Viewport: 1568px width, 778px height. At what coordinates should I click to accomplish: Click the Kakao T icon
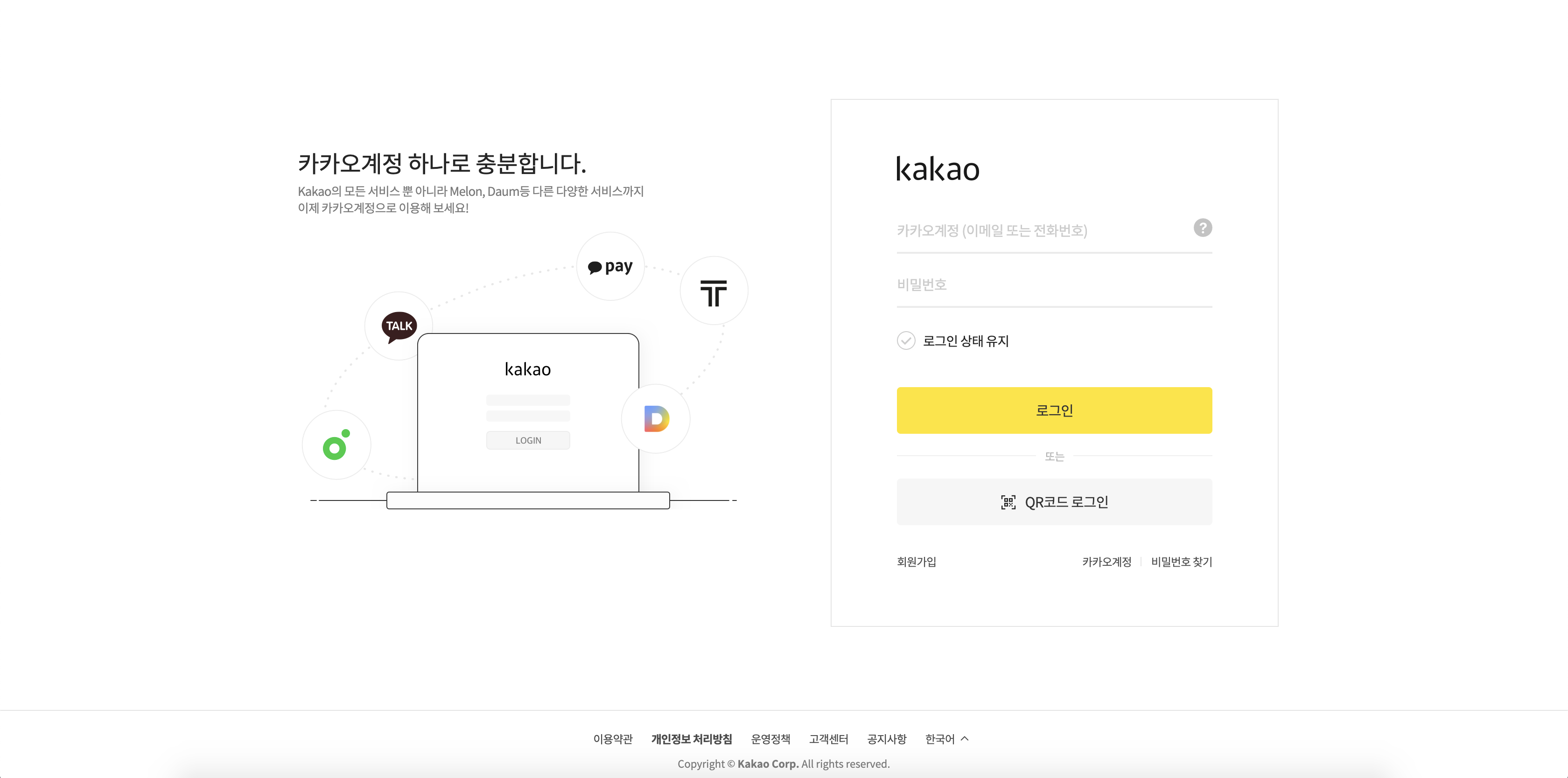pos(714,291)
